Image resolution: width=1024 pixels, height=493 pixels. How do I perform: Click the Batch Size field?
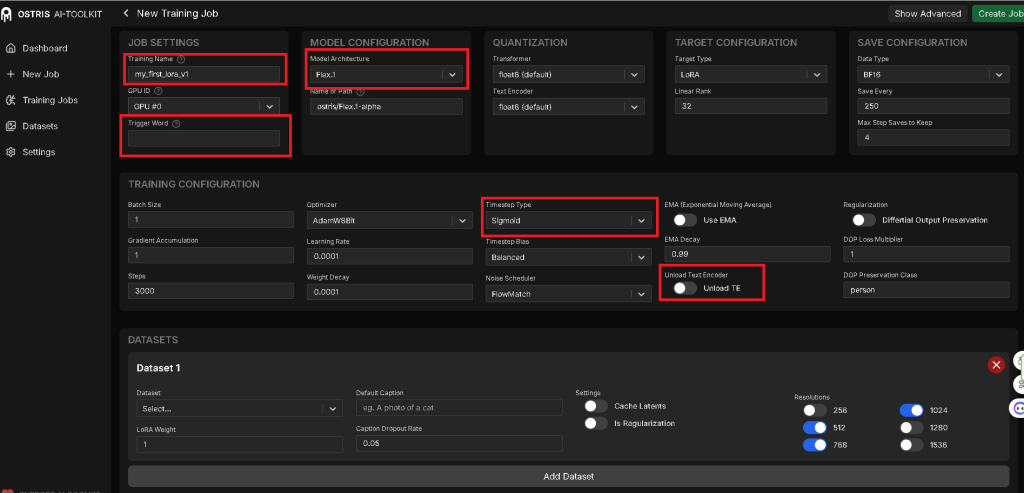[x=211, y=220]
